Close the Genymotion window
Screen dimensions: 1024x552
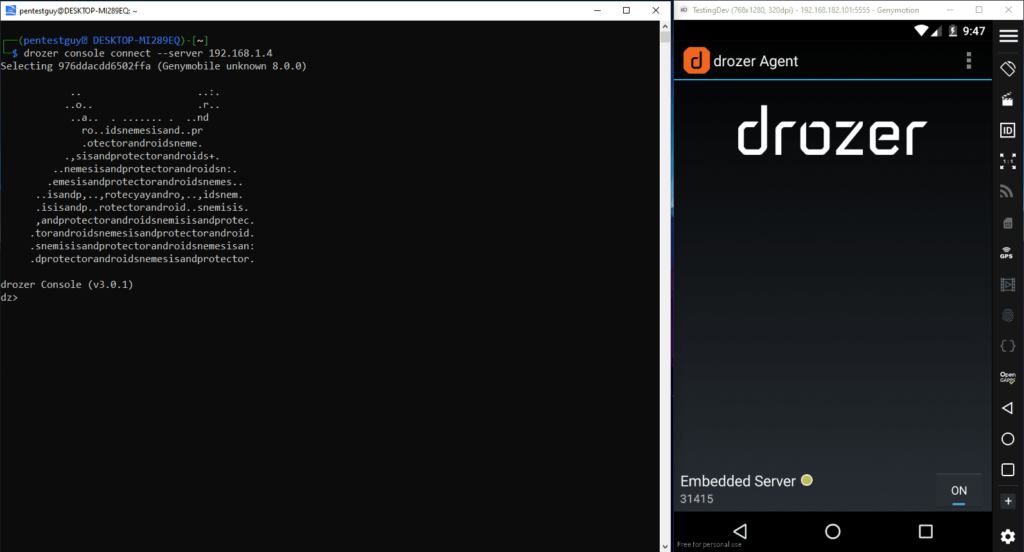(x=1009, y=10)
